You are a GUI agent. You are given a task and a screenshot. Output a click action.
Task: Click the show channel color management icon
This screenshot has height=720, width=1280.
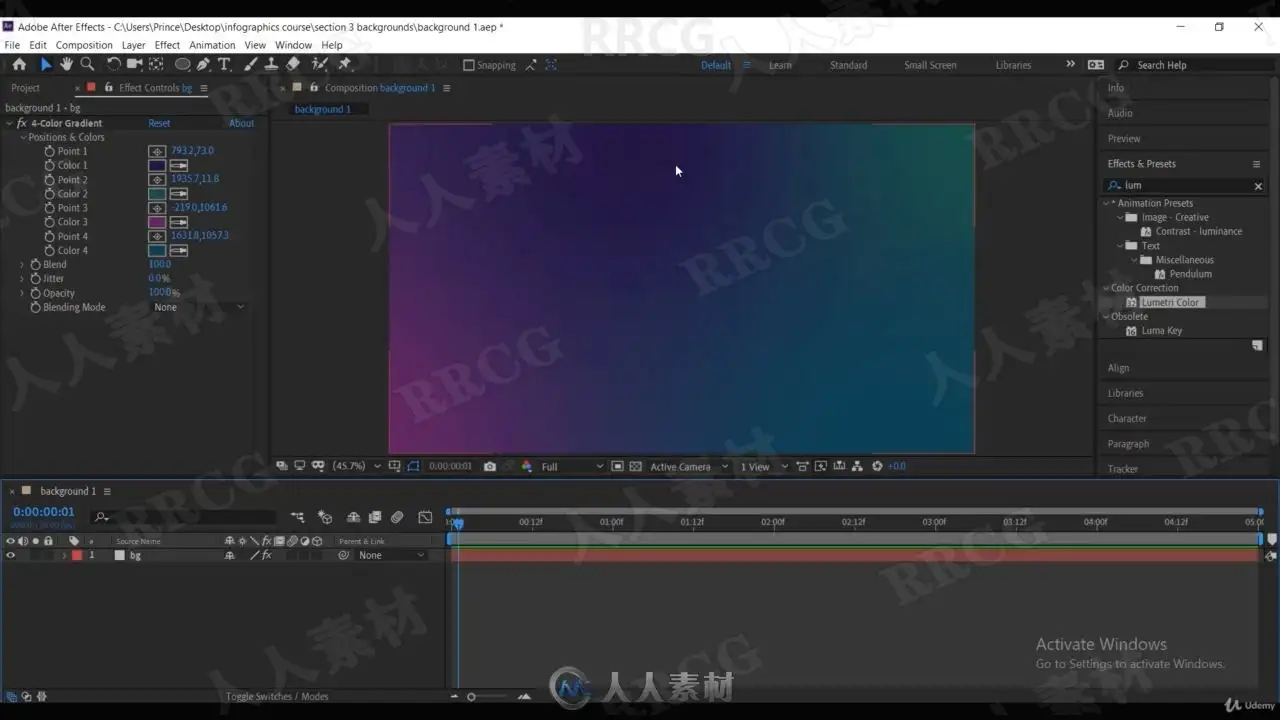pos(527,466)
